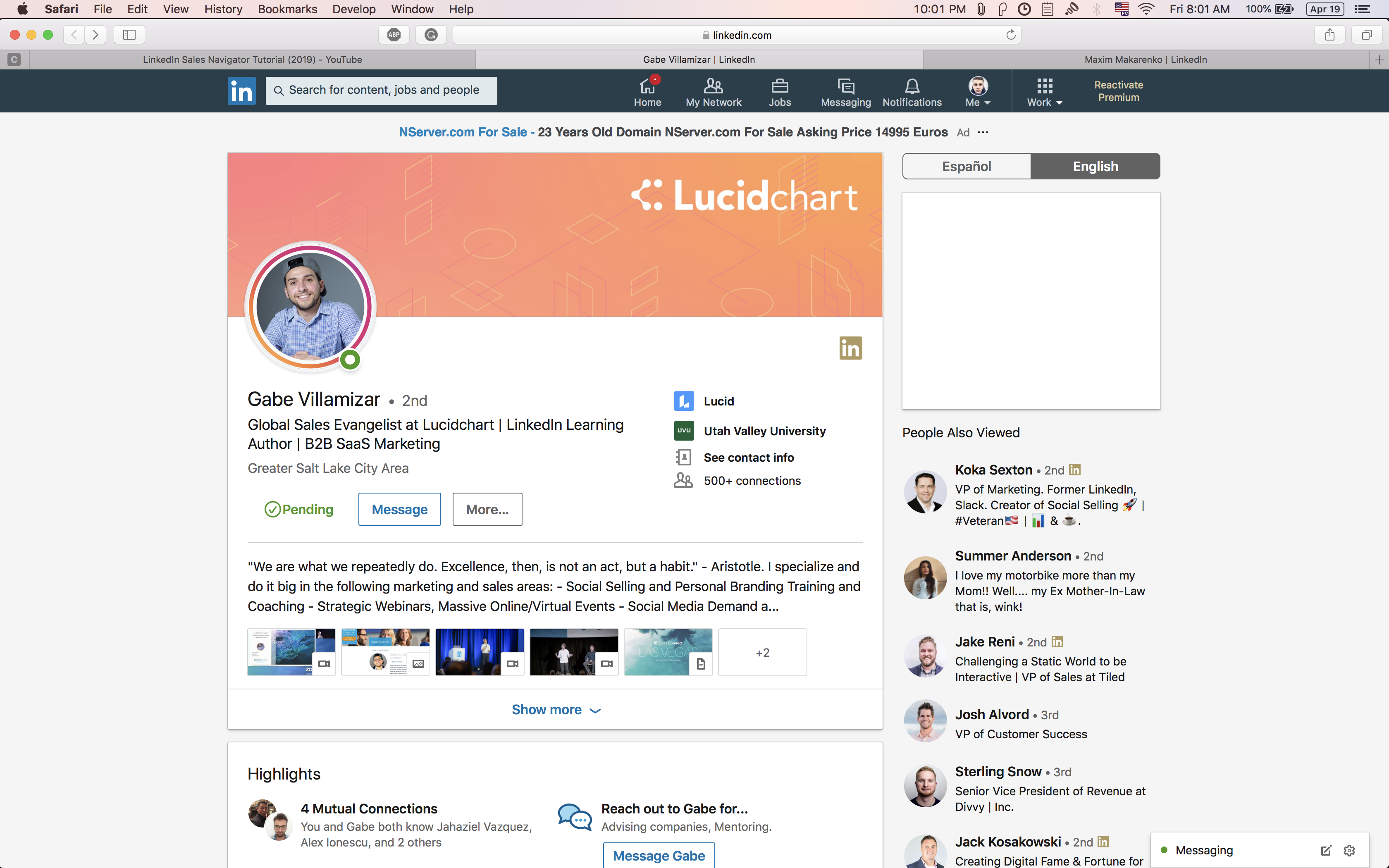Image resolution: width=1389 pixels, height=868 pixels.
Task: Show the +2 additional media items
Action: [762, 652]
